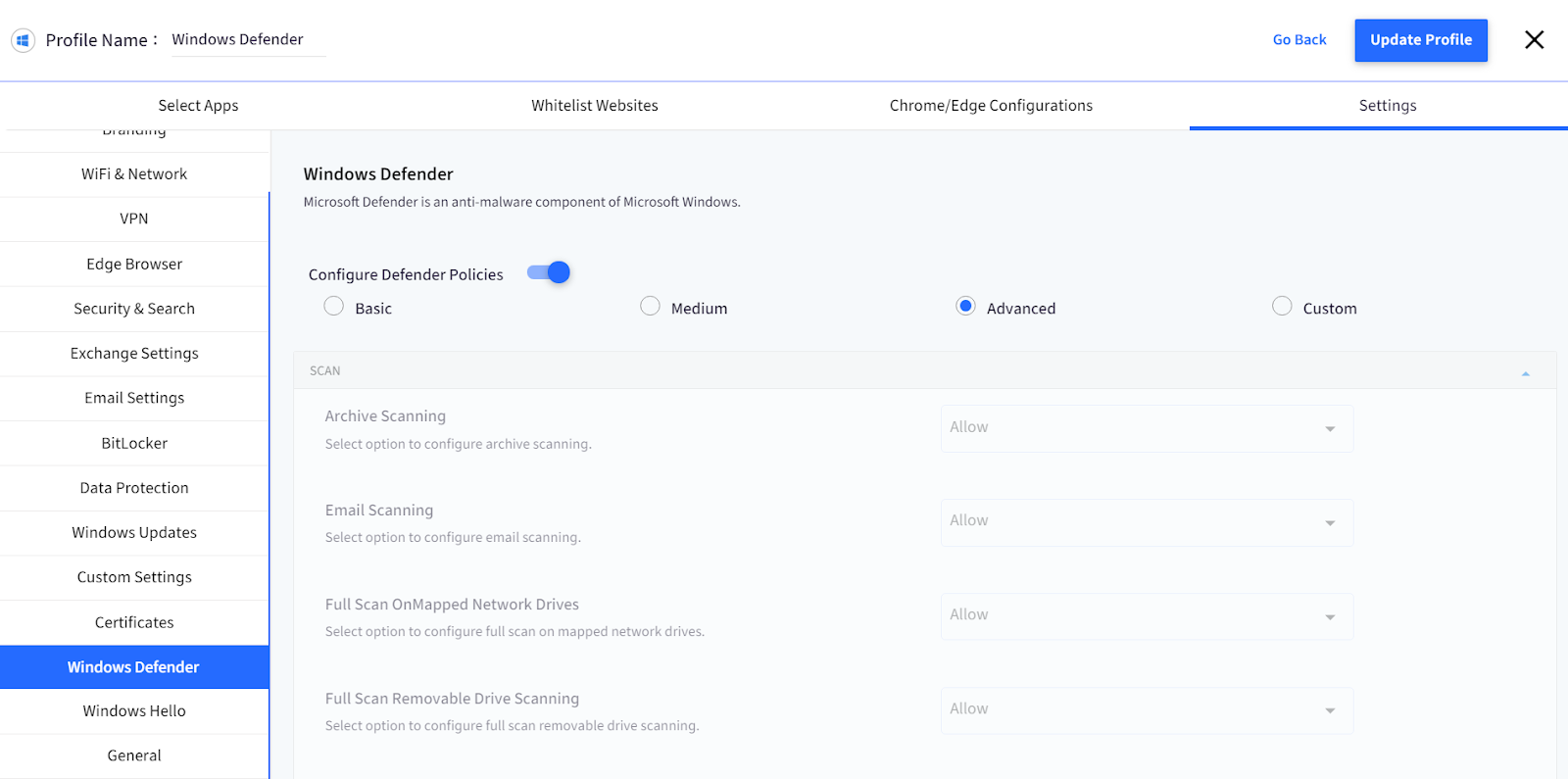1568x779 pixels.
Task: Click the Windows Defender section heading
Action: (x=378, y=174)
